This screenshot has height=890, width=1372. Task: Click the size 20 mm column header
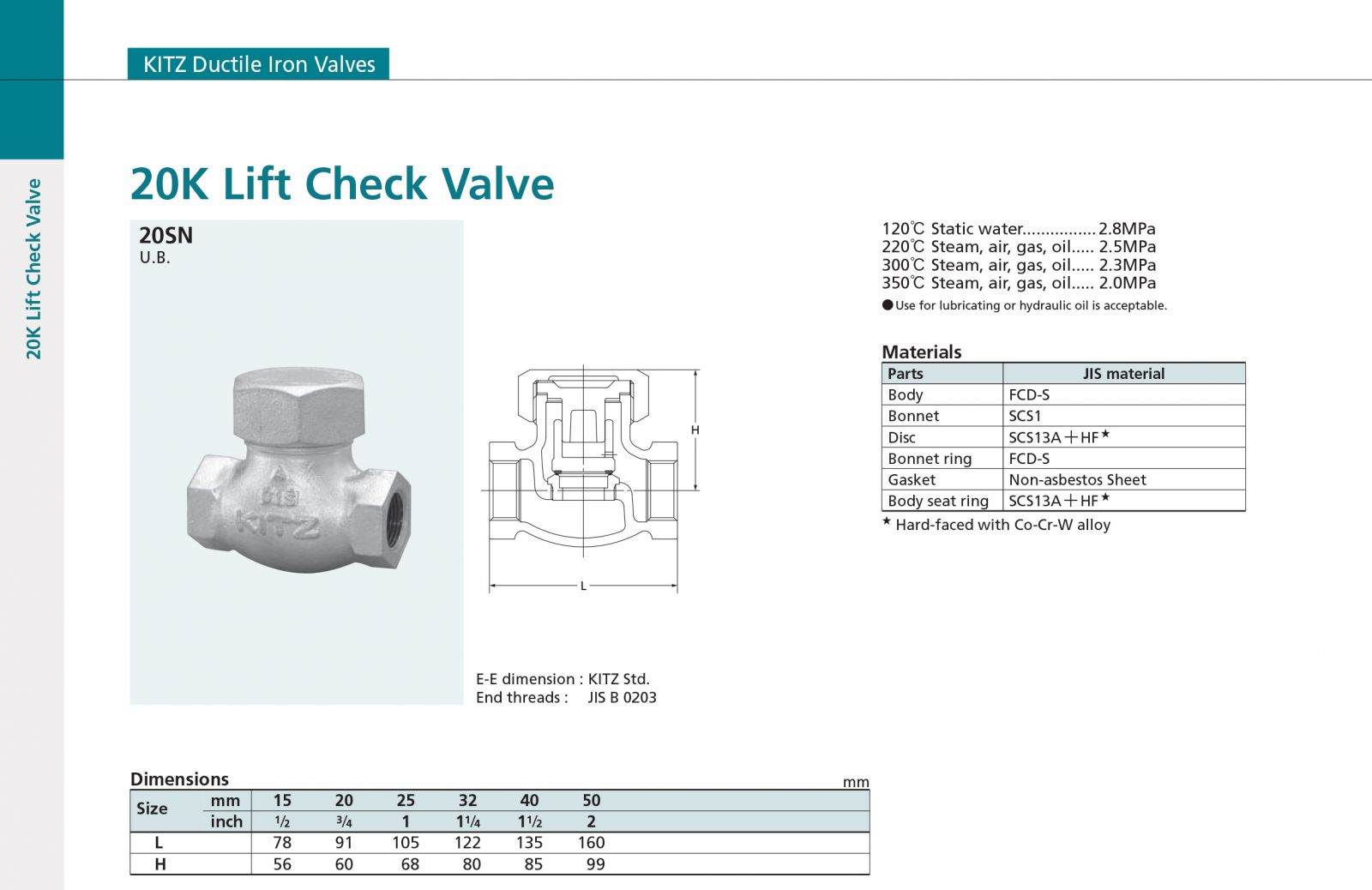[344, 801]
